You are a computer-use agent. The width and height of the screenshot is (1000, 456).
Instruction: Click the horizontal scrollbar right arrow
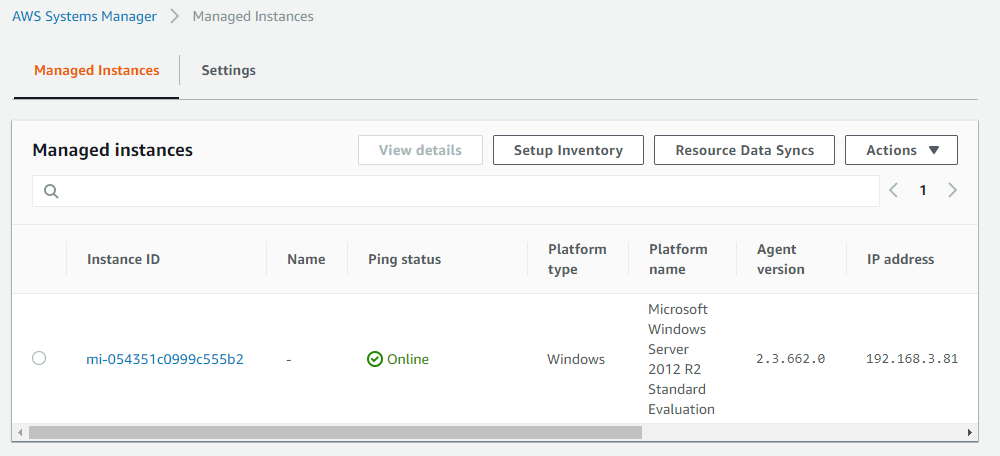click(970, 432)
